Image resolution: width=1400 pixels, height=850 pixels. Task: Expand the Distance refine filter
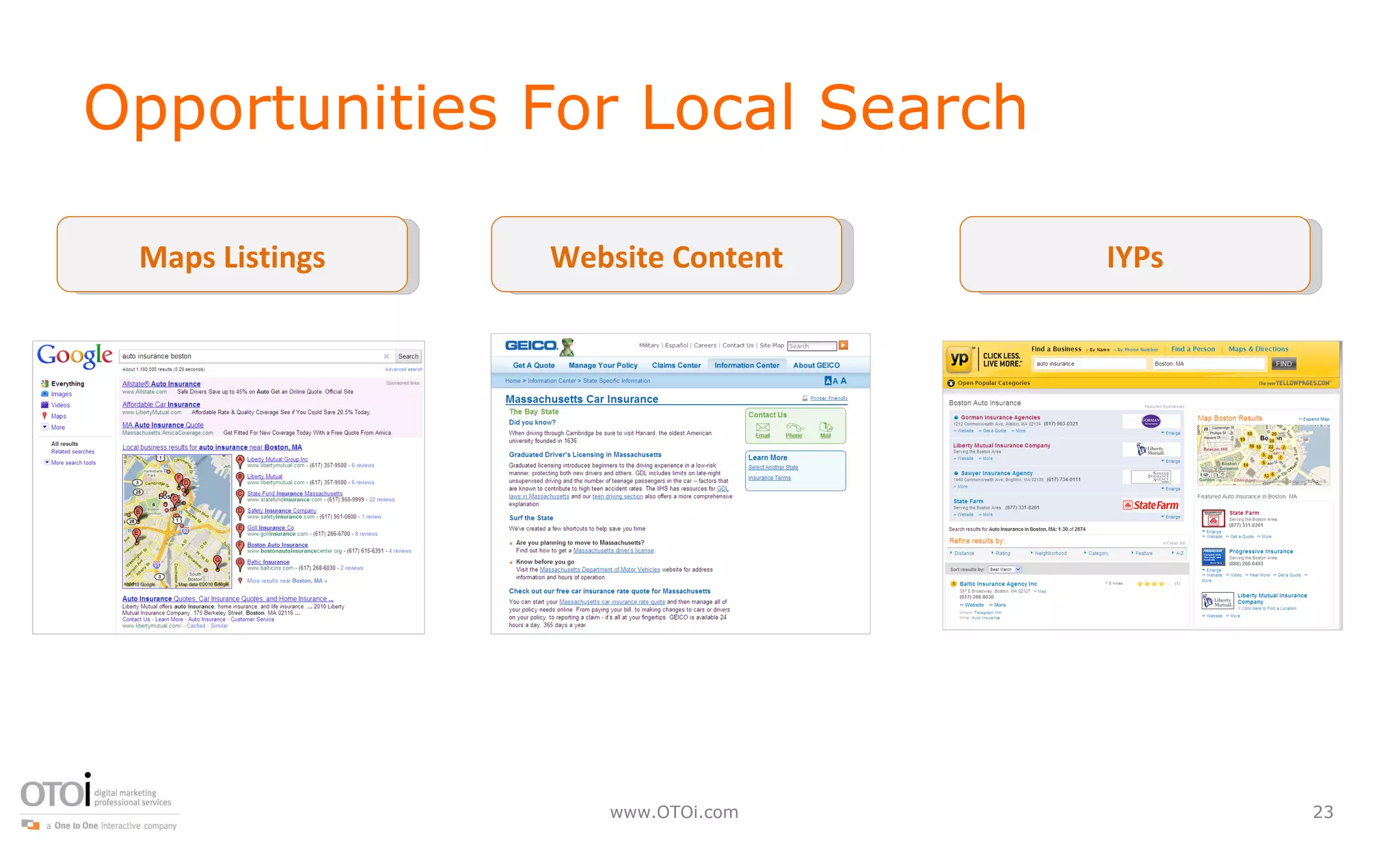pyautogui.click(x=962, y=553)
